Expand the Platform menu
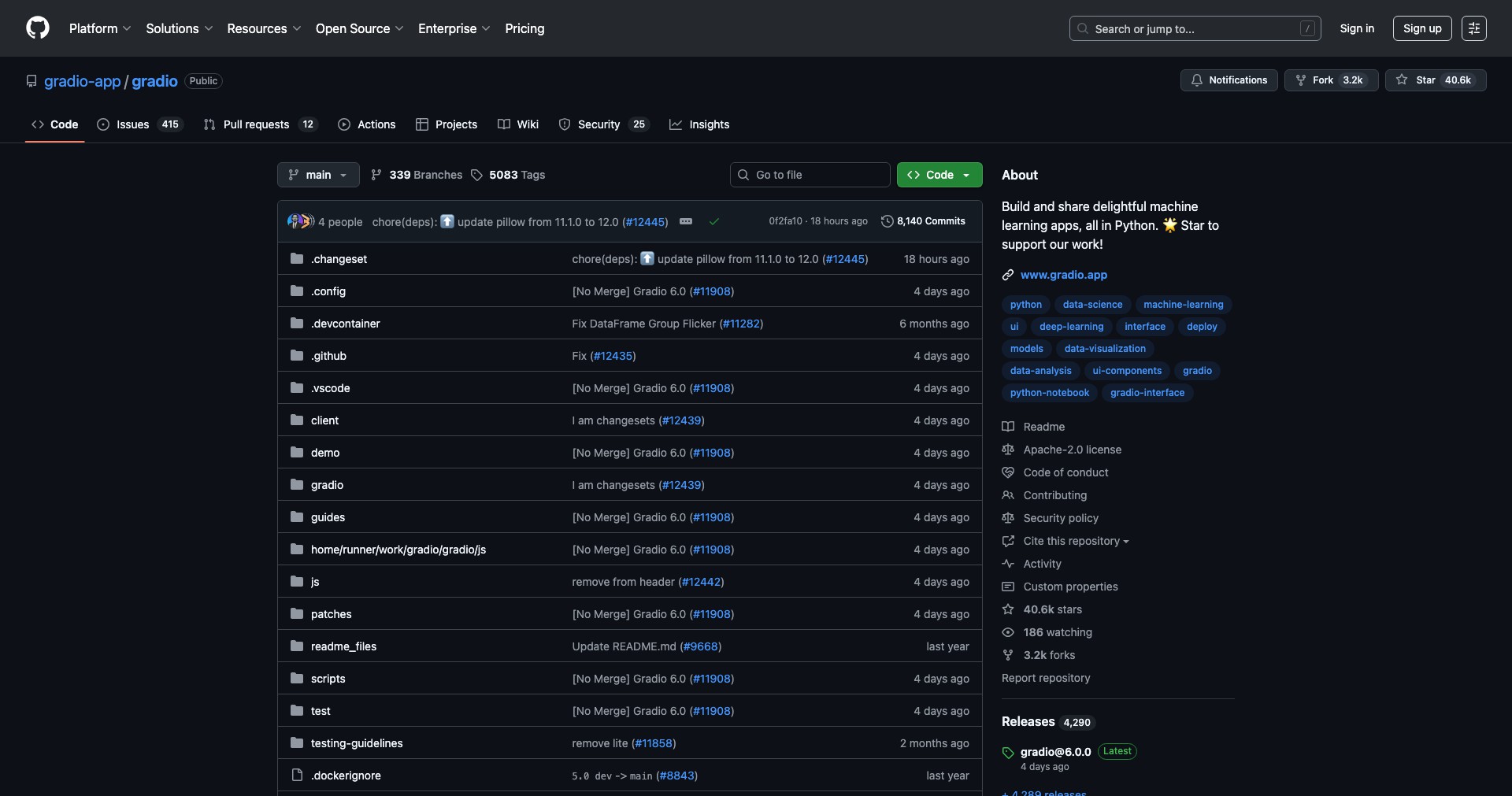 click(x=100, y=28)
